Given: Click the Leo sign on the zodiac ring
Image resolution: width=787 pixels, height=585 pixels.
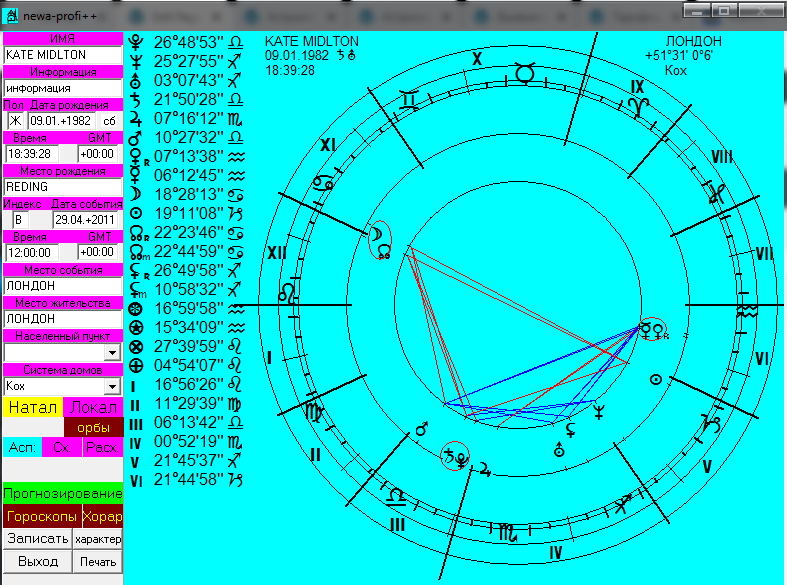Looking at the screenshot, I should point(288,294).
